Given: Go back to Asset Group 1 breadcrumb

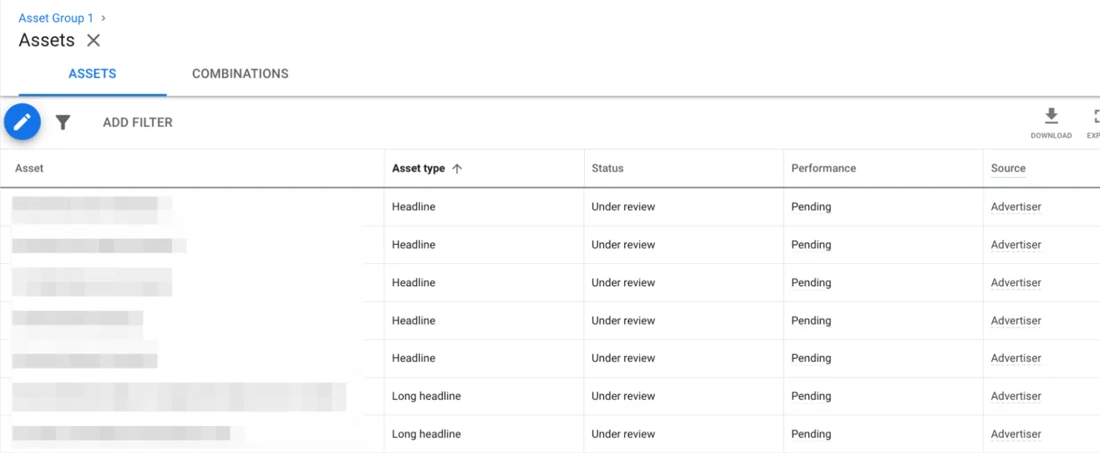Looking at the screenshot, I should tap(56, 18).
